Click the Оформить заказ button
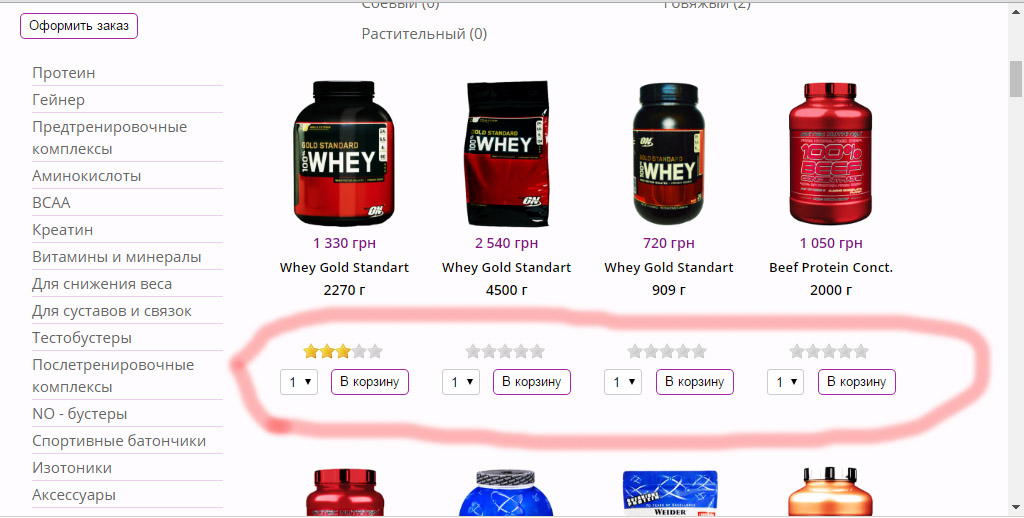The image size is (1024, 518). [79, 26]
